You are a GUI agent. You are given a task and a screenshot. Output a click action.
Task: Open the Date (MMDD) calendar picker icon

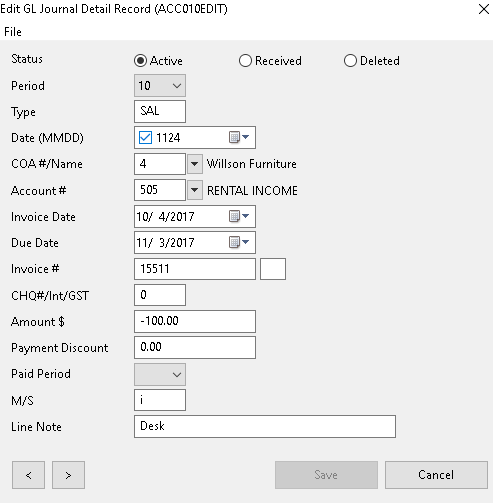pyautogui.click(x=239, y=137)
